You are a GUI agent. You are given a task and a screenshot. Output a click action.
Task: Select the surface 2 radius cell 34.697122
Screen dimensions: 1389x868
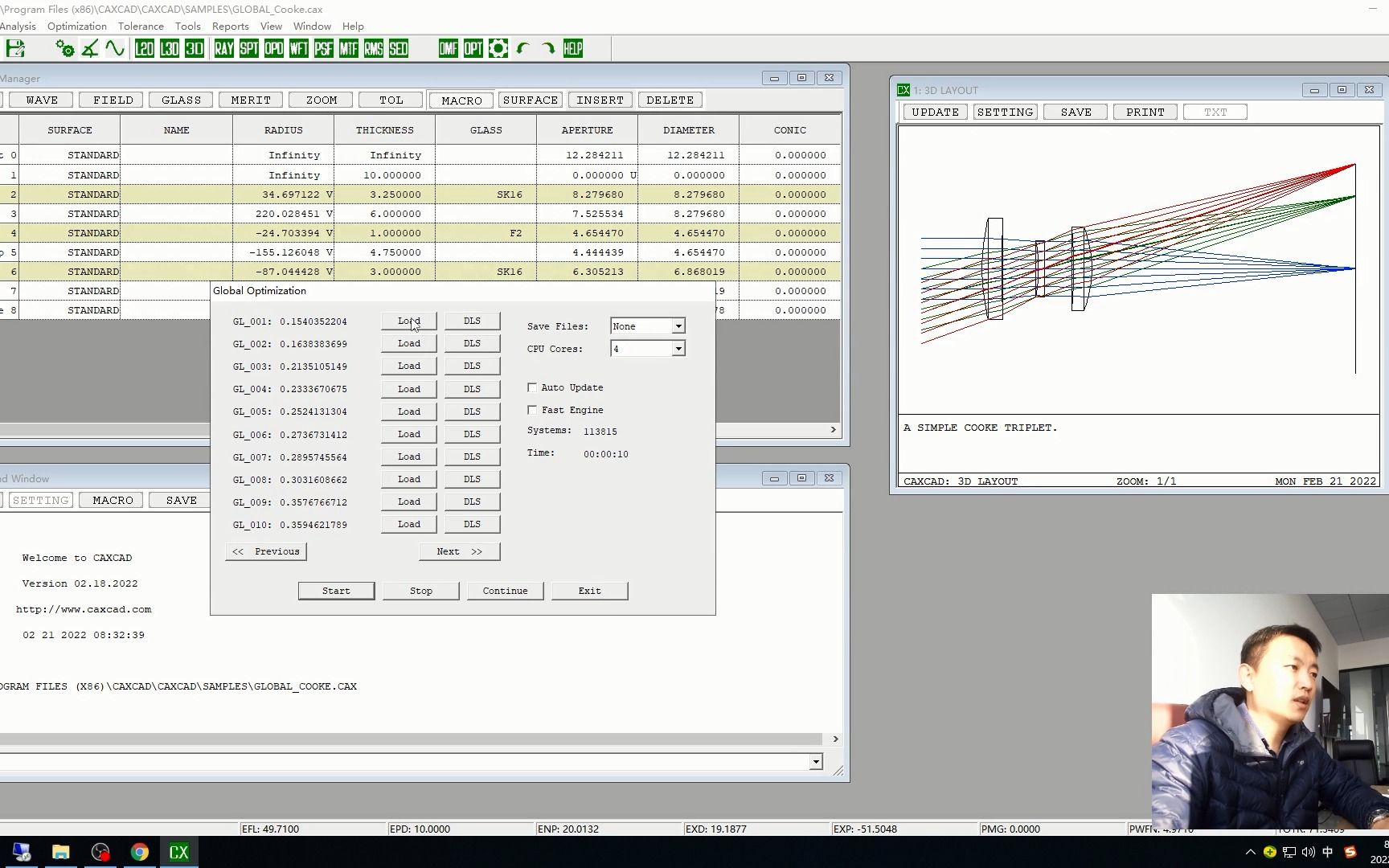point(284,194)
